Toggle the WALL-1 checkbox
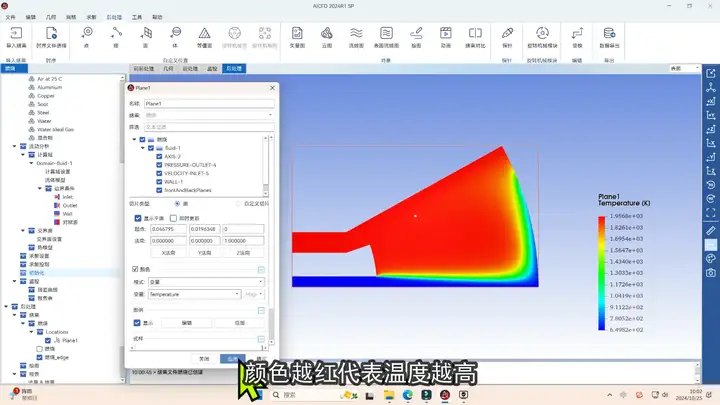Image resolution: width=720 pixels, height=405 pixels. [159, 182]
